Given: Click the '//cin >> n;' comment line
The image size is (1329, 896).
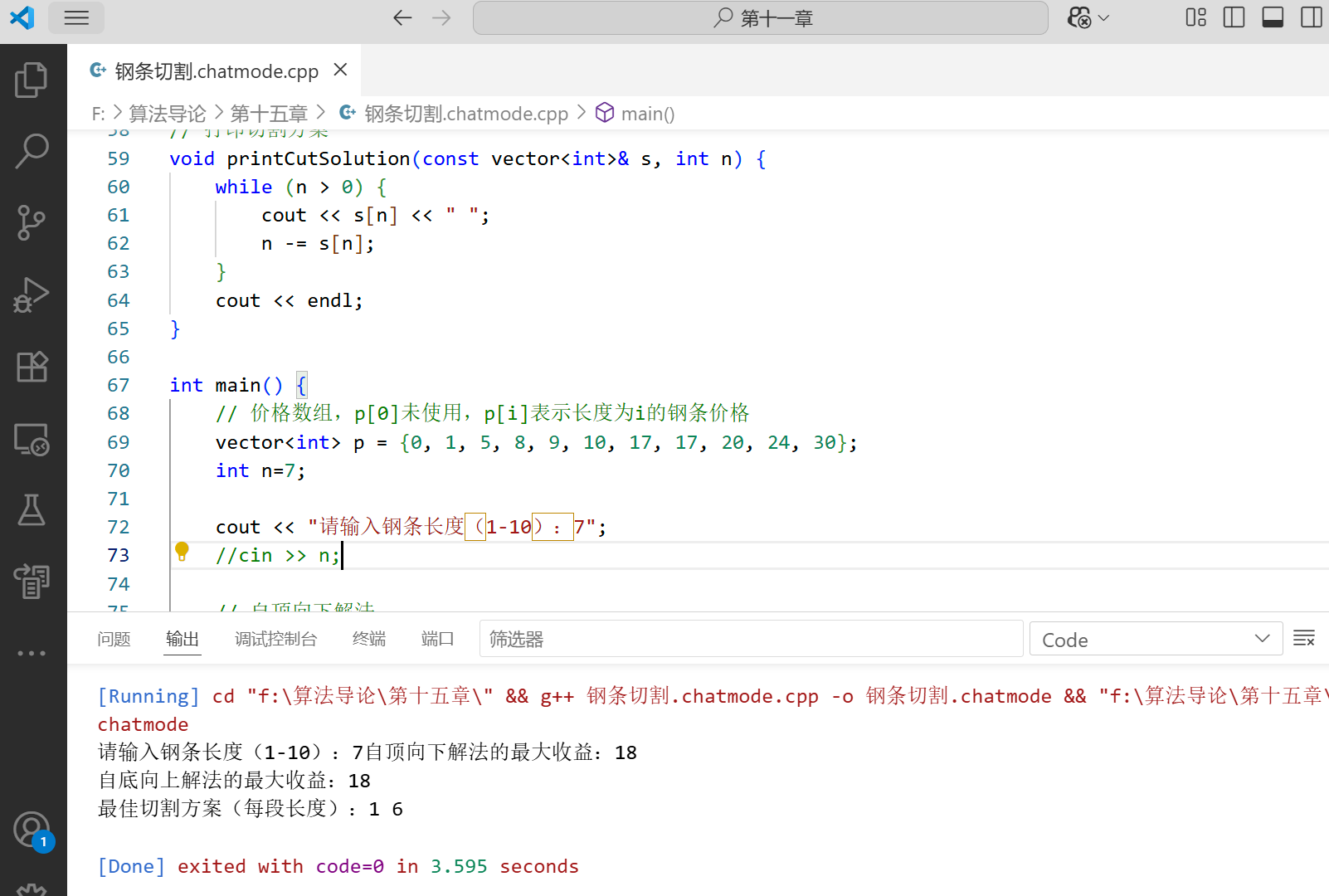Looking at the screenshot, I should (278, 555).
